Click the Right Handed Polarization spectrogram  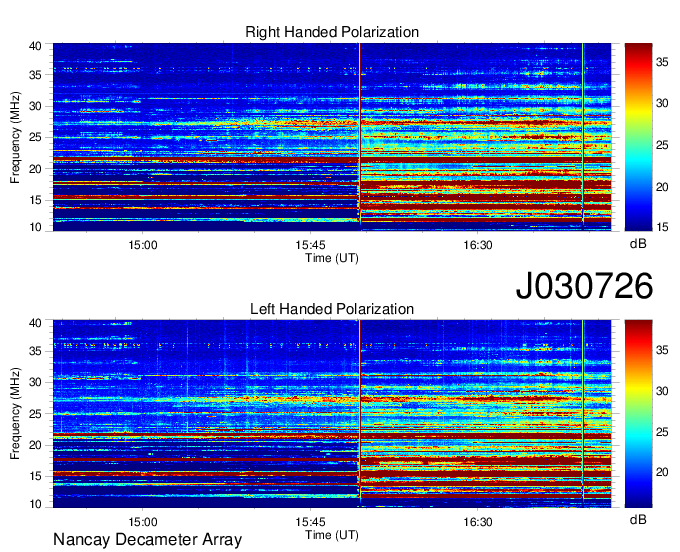coord(332,137)
